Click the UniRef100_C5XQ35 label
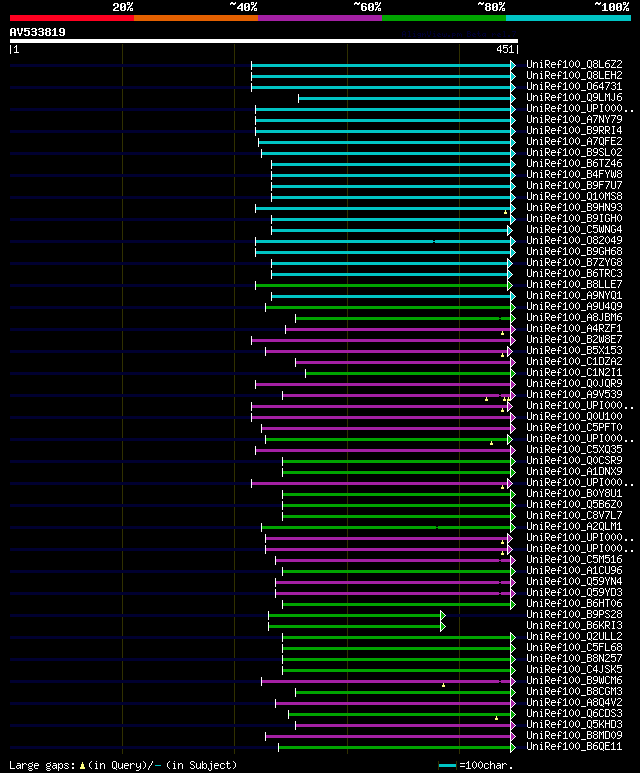Viewport: 640px width, 773px height. (x=574, y=450)
